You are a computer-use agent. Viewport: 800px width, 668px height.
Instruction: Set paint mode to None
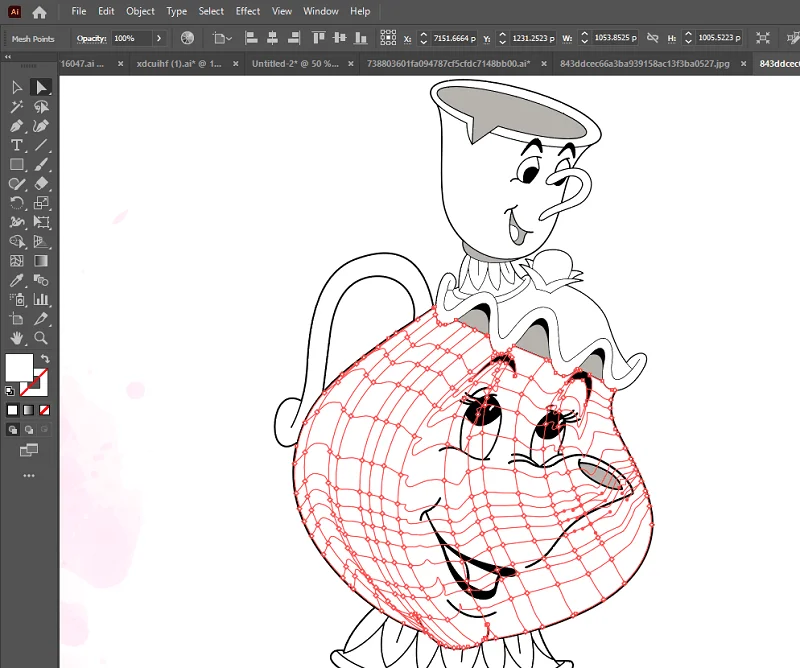click(x=44, y=410)
